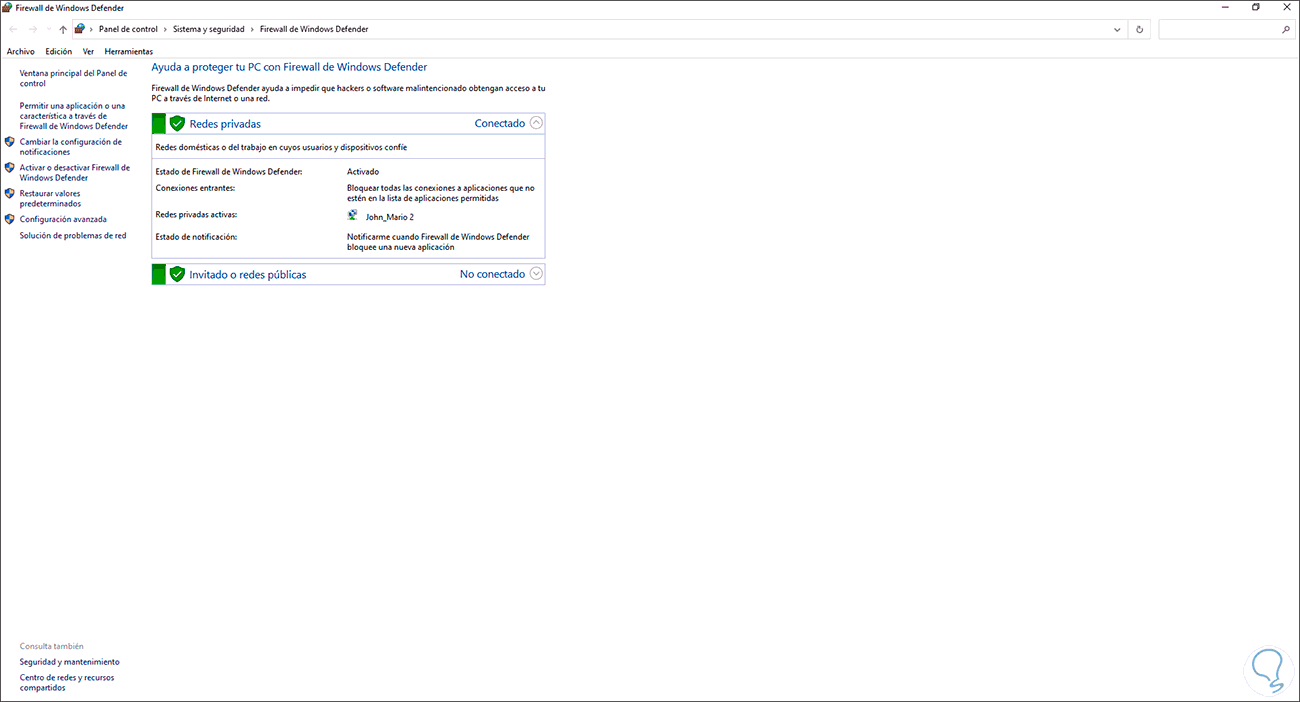Open Permitir una aplicación a través de Firewall
The height and width of the screenshot is (702, 1300).
pos(74,116)
